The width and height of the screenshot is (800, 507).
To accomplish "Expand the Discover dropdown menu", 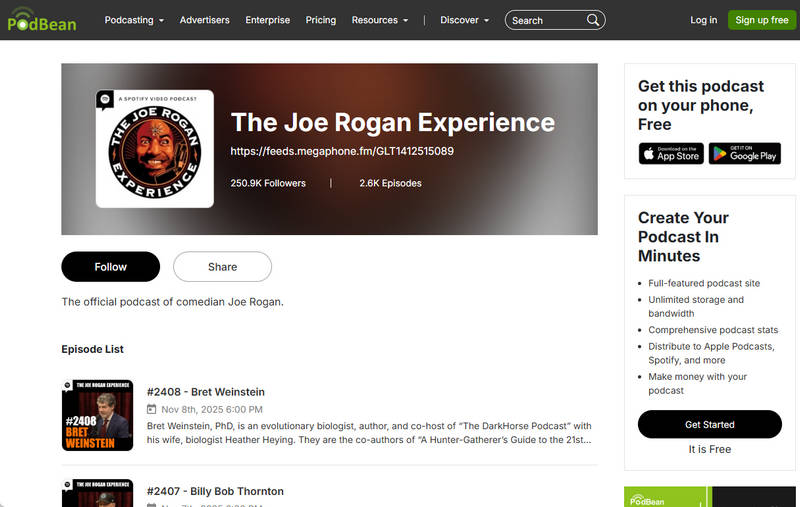I will [465, 20].
